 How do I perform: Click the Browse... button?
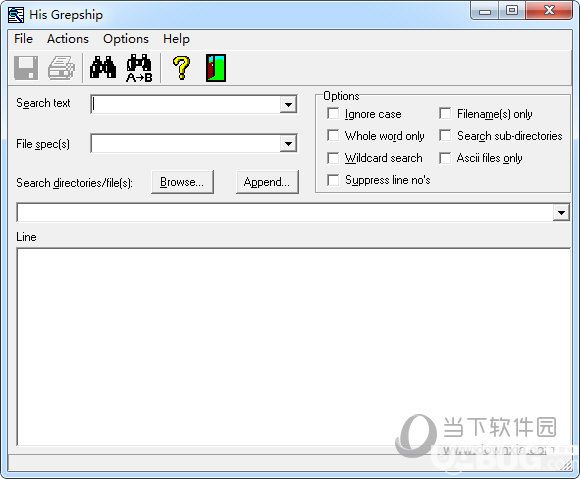point(182,182)
